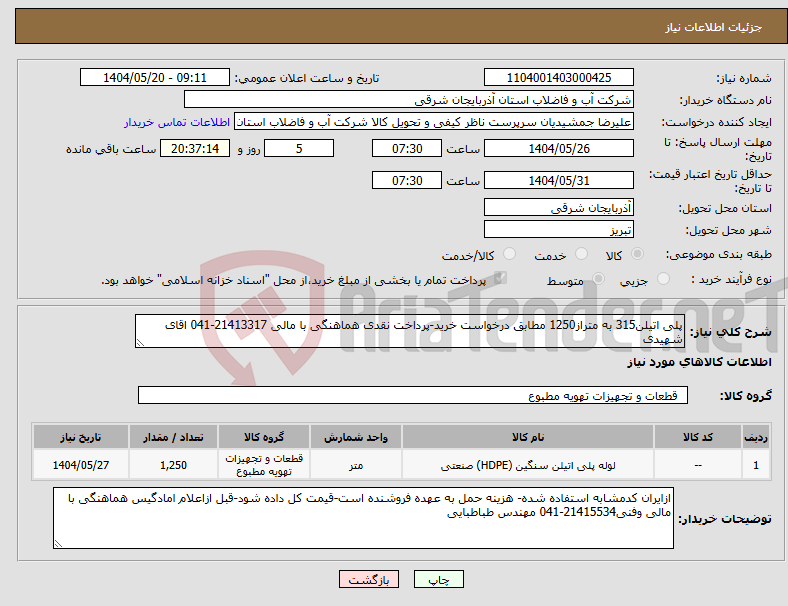
Task: Select the خدمت radio button
Action: click(581, 254)
